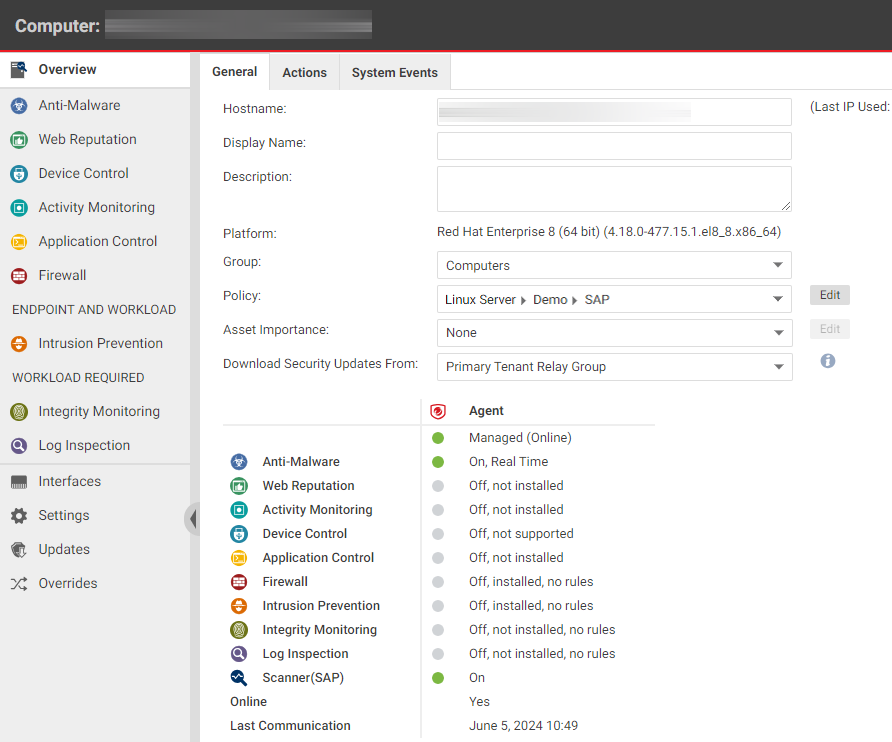Switch to the Actions tab
Viewport: 892px width, 742px height.
[304, 72]
